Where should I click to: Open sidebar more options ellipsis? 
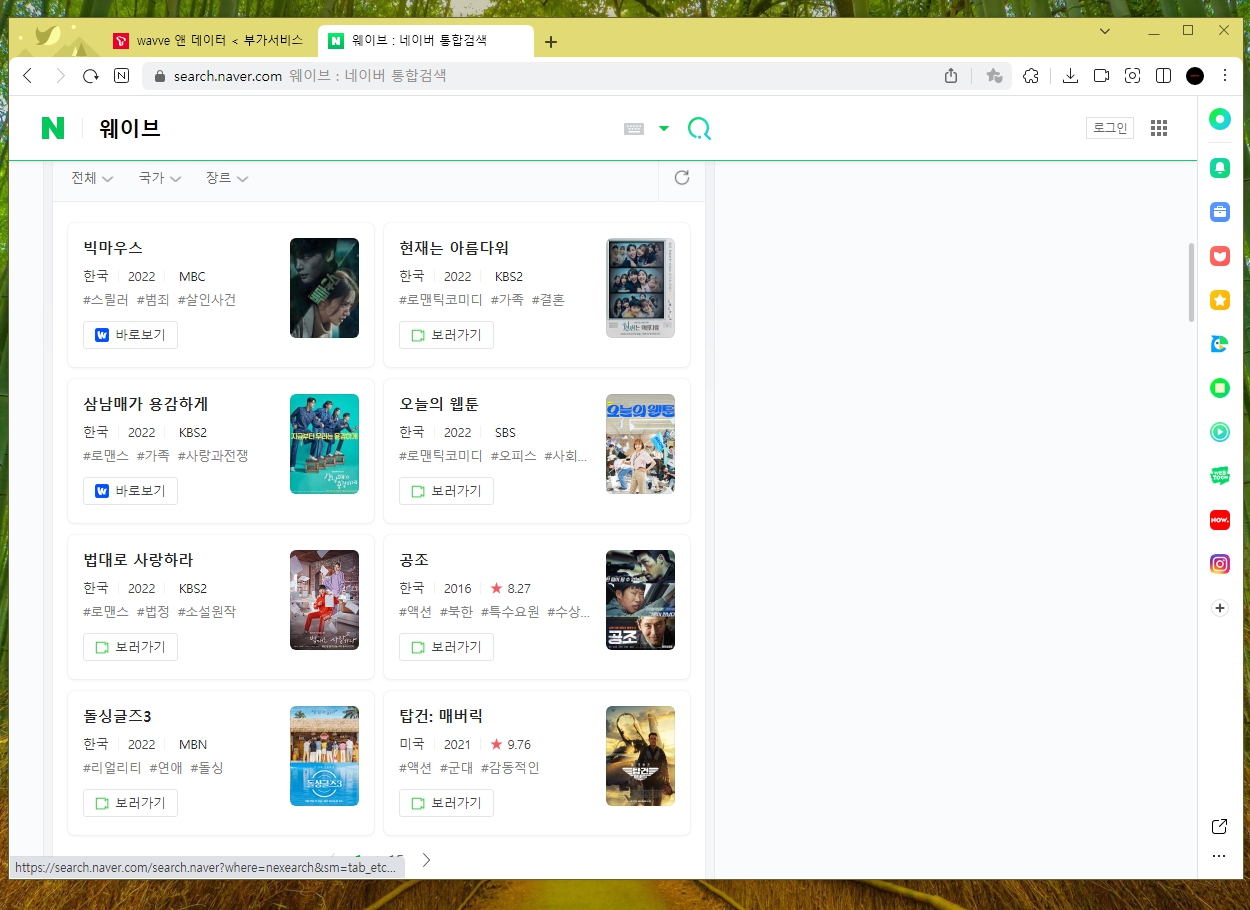click(1219, 856)
